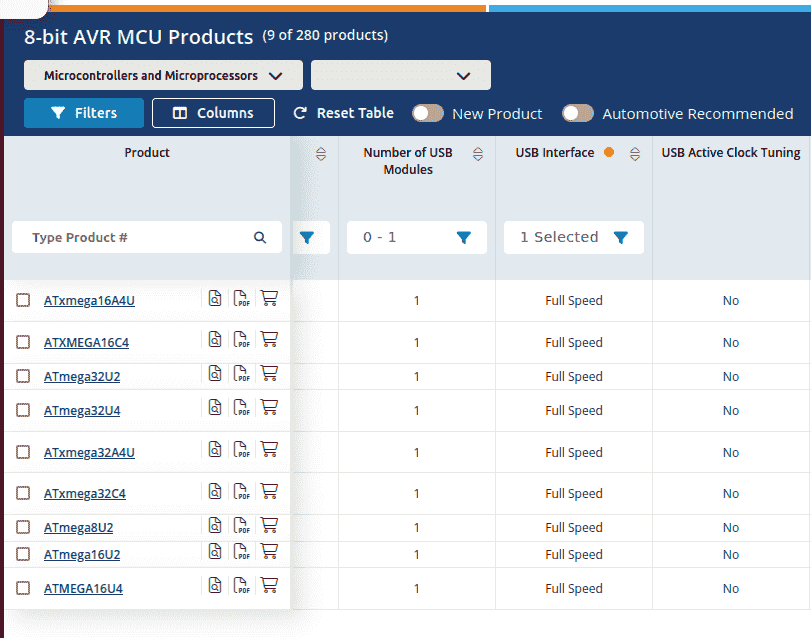811x638 pixels.
Task: Open Microcontrollers and Microprocessors dropdown
Action: (163, 75)
